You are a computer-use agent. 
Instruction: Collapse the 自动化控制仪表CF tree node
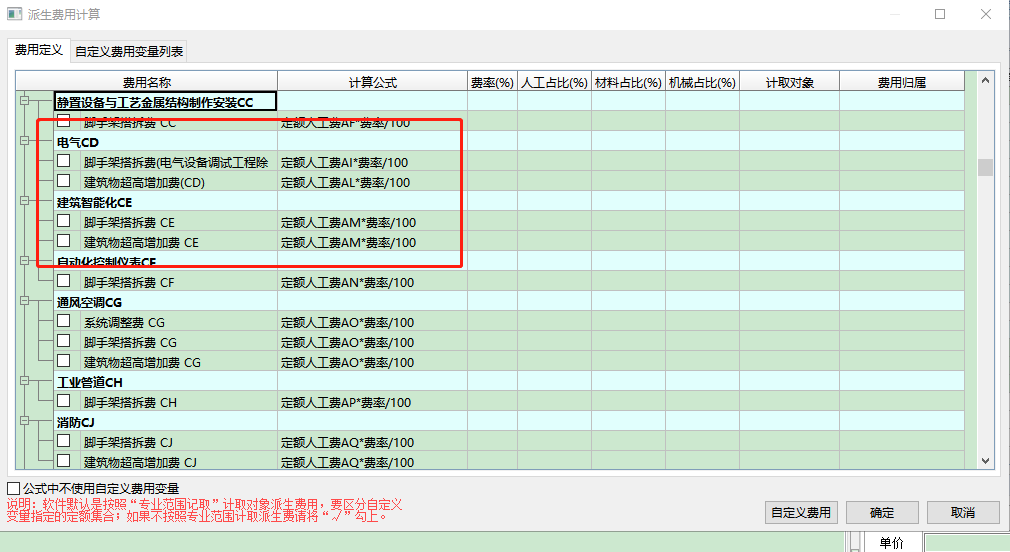[x=24, y=260]
